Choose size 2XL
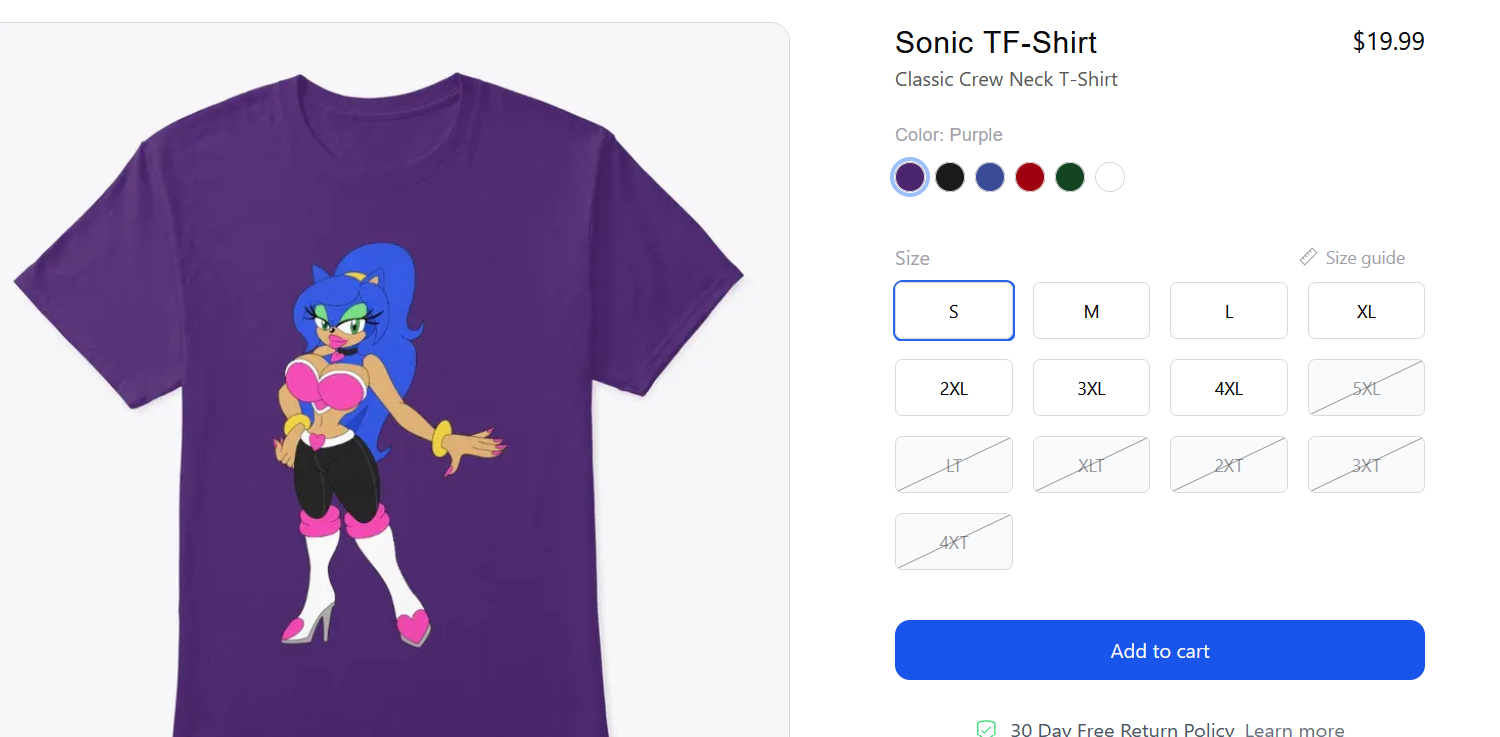 954,388
